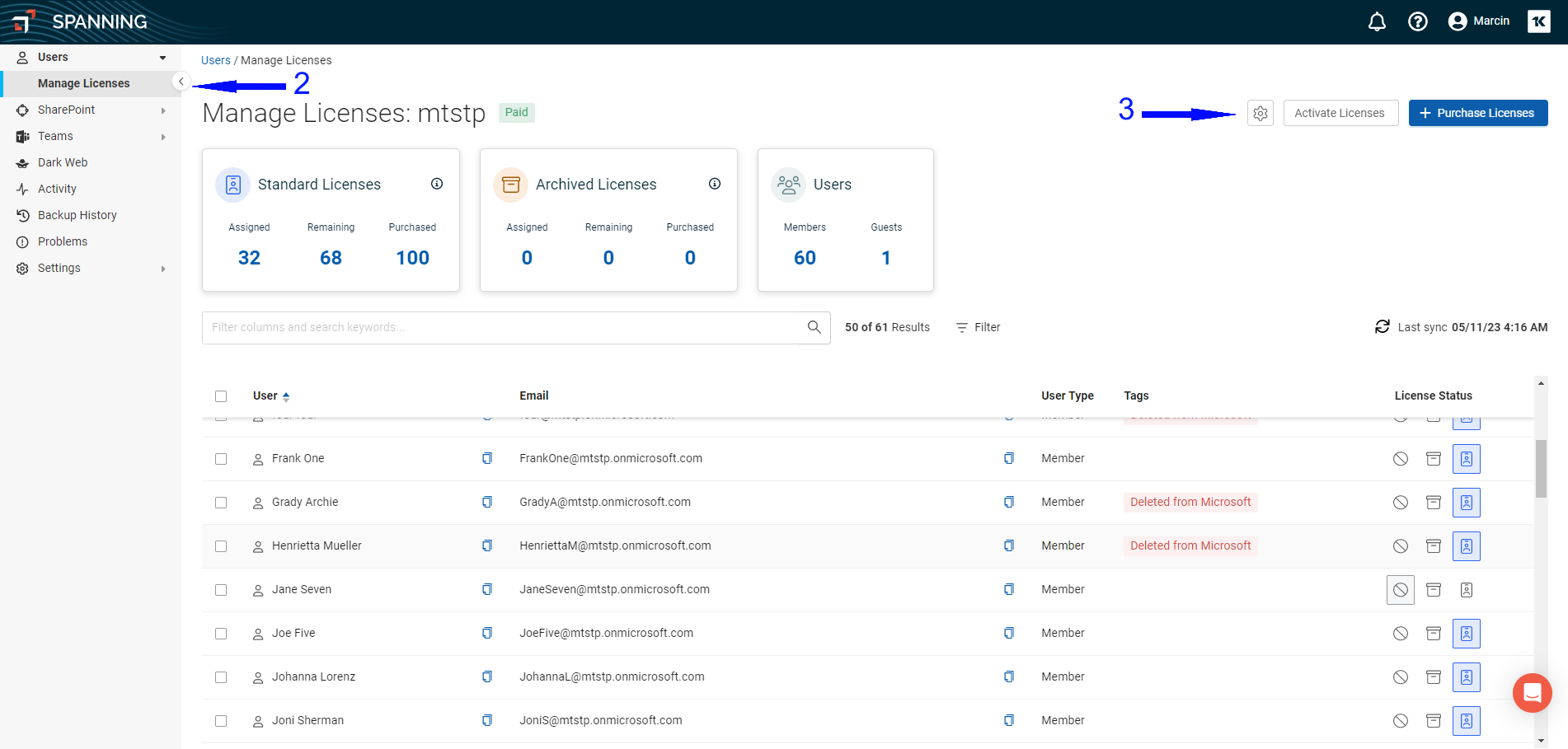Click Joni Sherman's user name
This screenshot has height=749, width=1568.
(307, 720)
